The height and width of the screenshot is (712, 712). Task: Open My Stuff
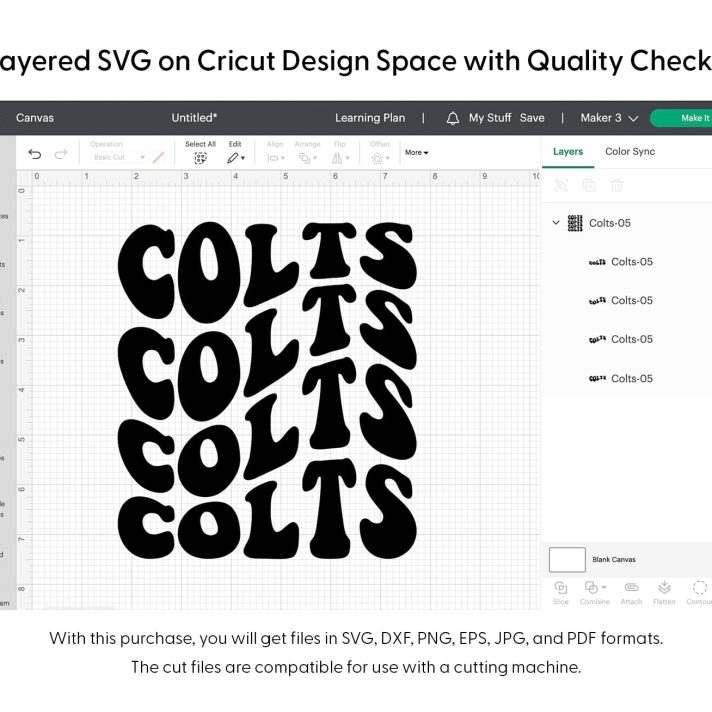tap(490, 118)
